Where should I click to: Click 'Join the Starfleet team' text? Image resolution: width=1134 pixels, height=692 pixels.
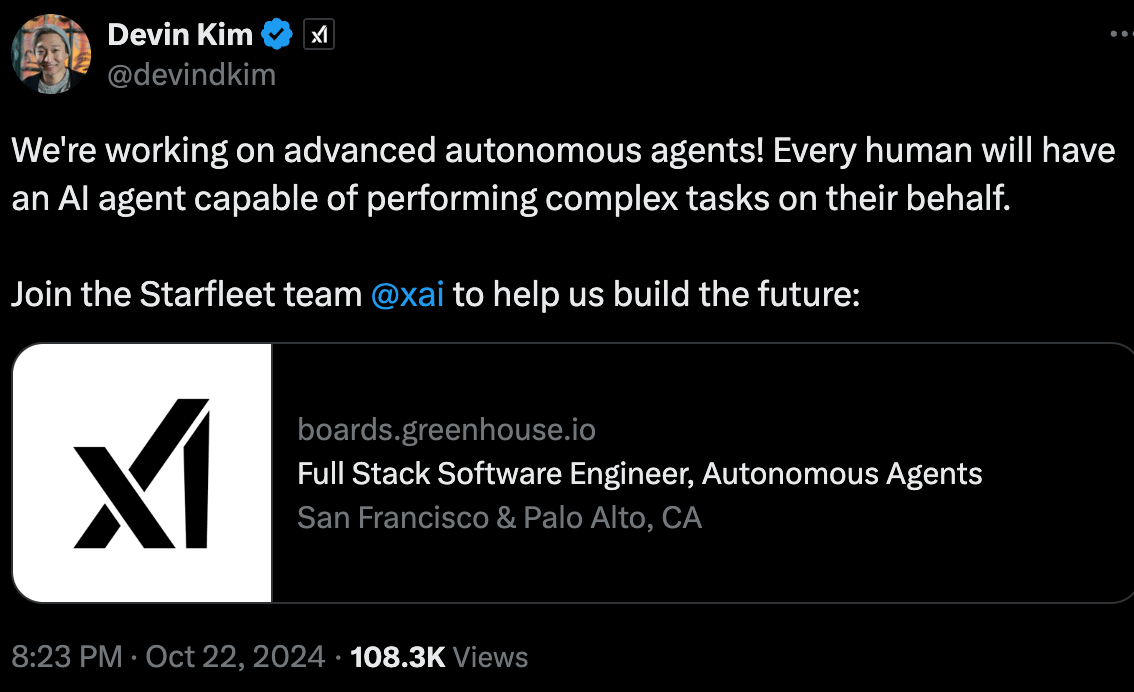187,295
